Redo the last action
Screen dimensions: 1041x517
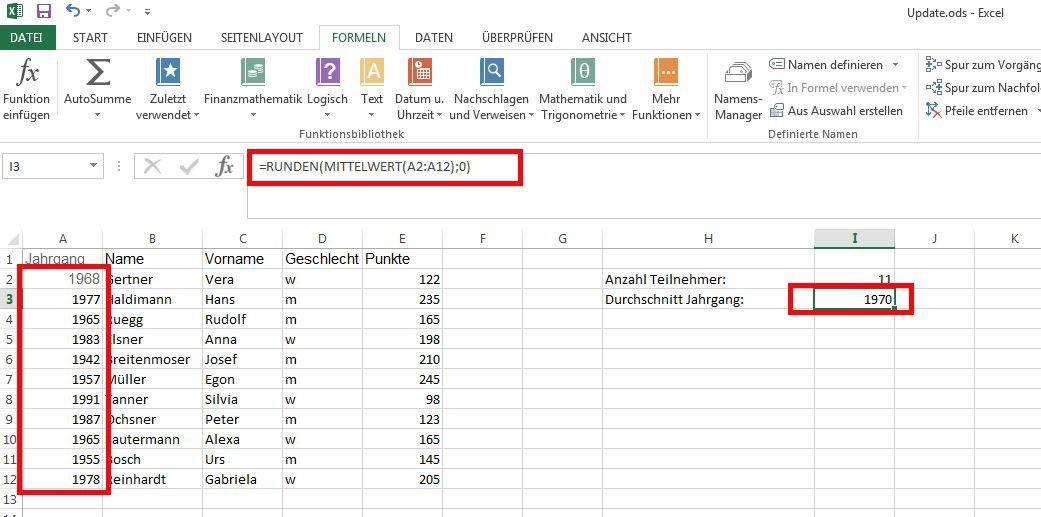click(113, 11)
